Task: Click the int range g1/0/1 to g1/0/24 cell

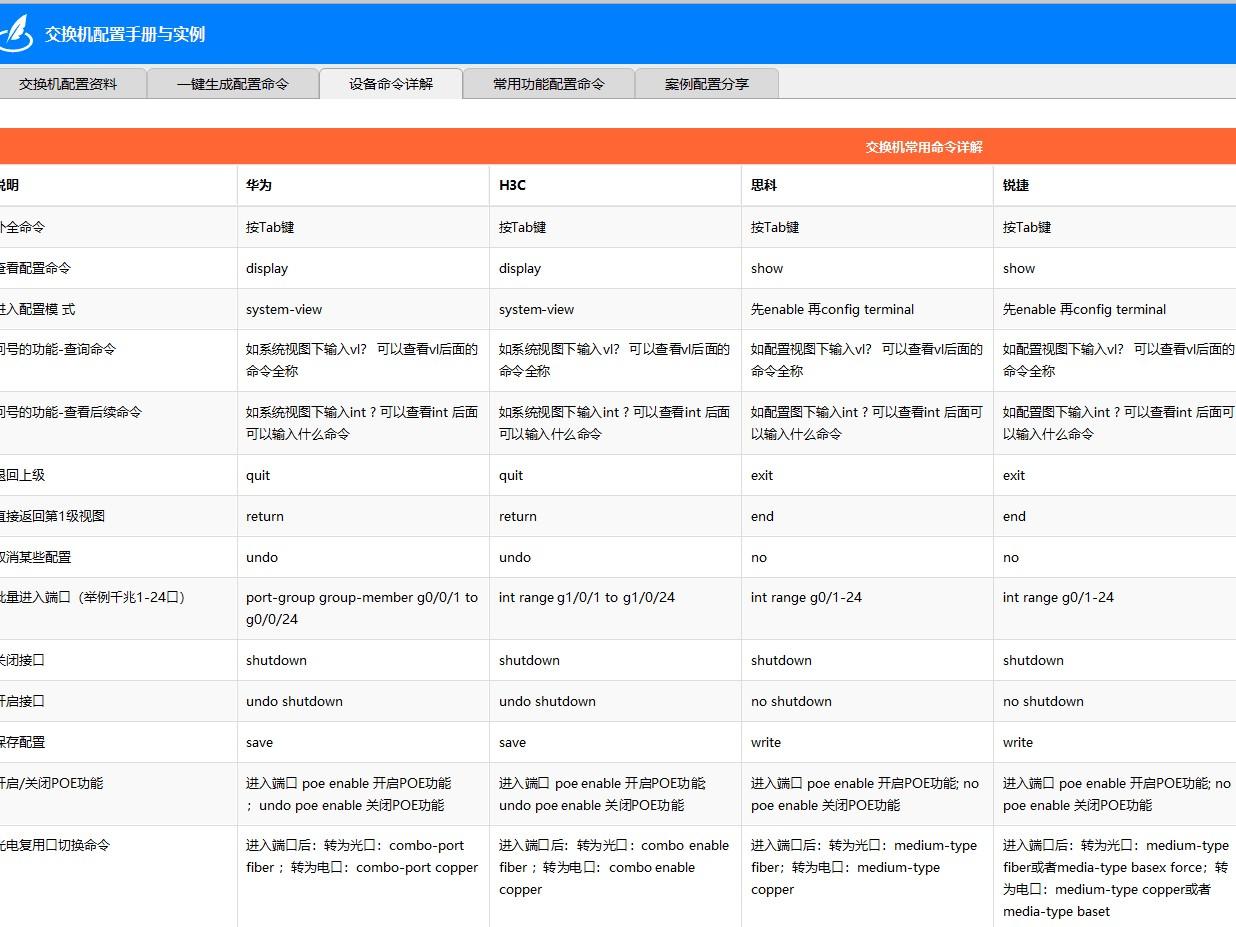Action: [x=586, y=598]
